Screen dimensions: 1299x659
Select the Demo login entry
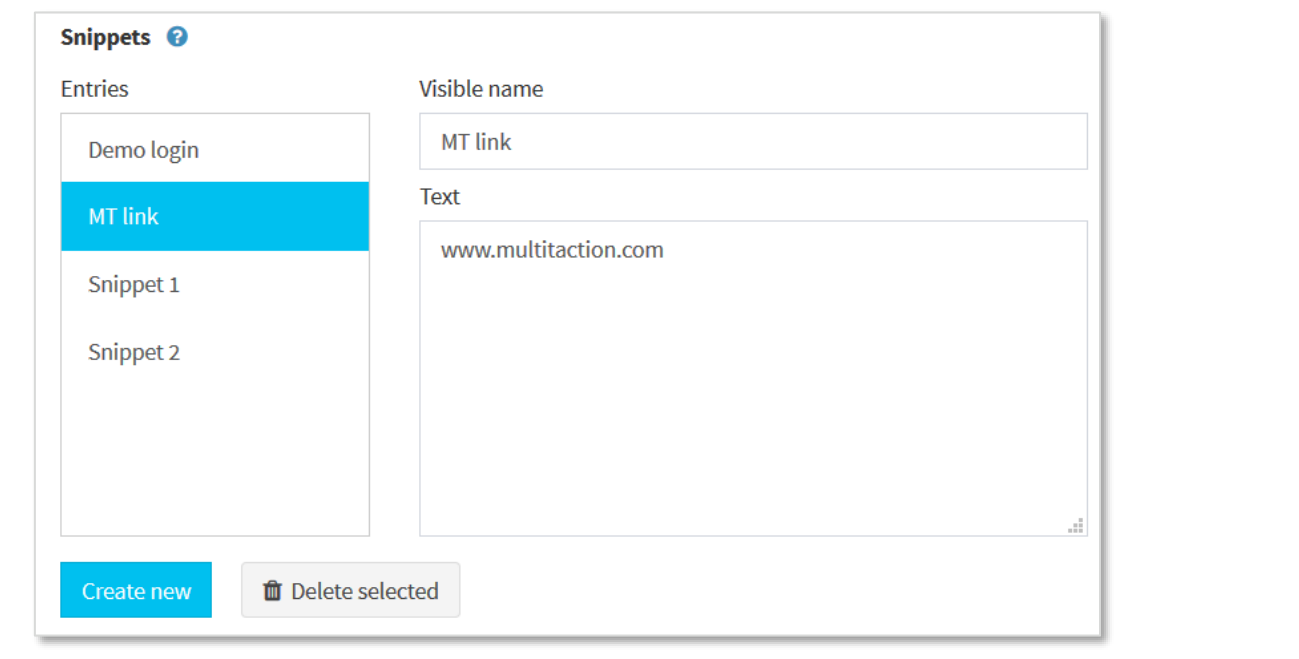pyautogui.click(x=144, y=148)
